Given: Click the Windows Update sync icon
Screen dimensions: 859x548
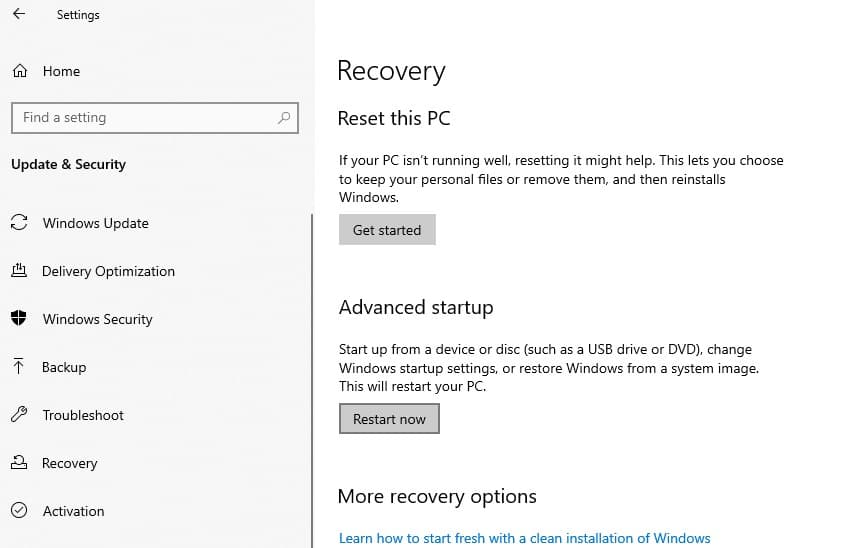Looking at the screenshot, I should pyautogui.click(x=19, y=223).
